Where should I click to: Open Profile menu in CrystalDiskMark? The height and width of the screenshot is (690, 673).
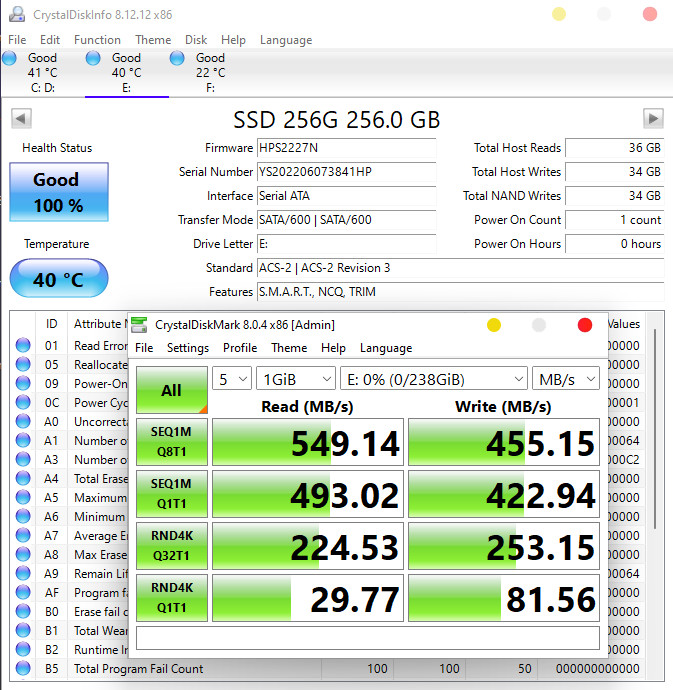click(x=240, y=348)
